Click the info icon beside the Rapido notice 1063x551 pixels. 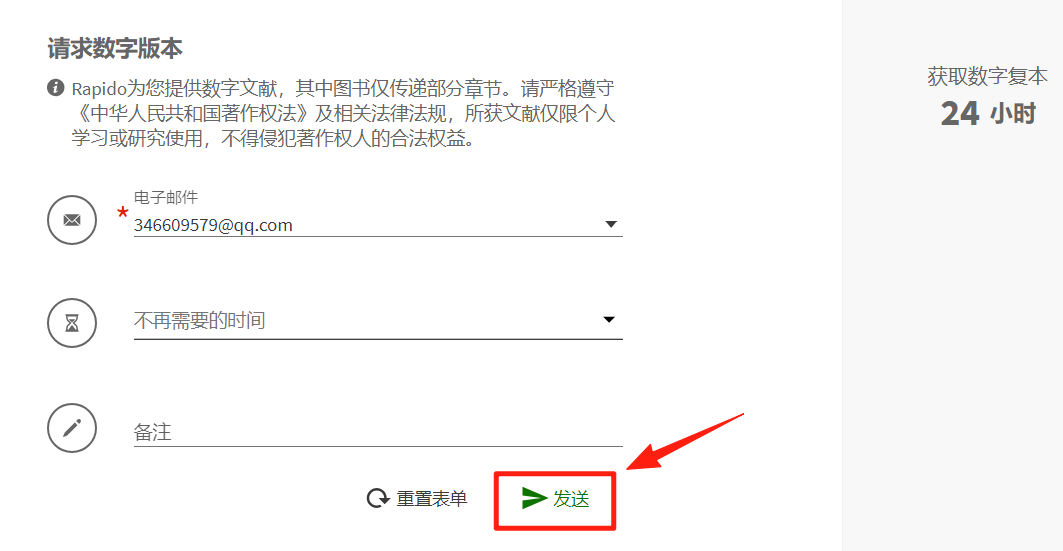coord(56,87)
